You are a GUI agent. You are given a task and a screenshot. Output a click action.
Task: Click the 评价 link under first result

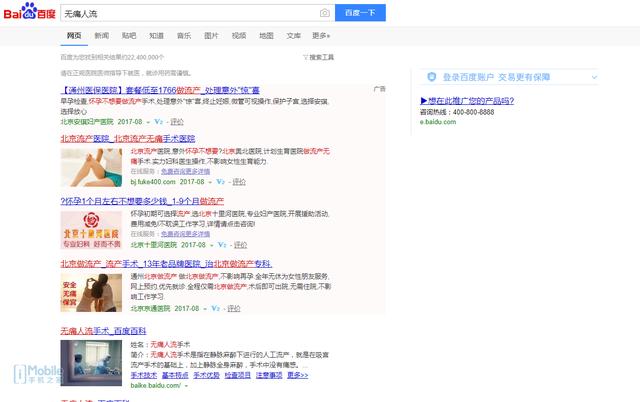click(178, 121)
